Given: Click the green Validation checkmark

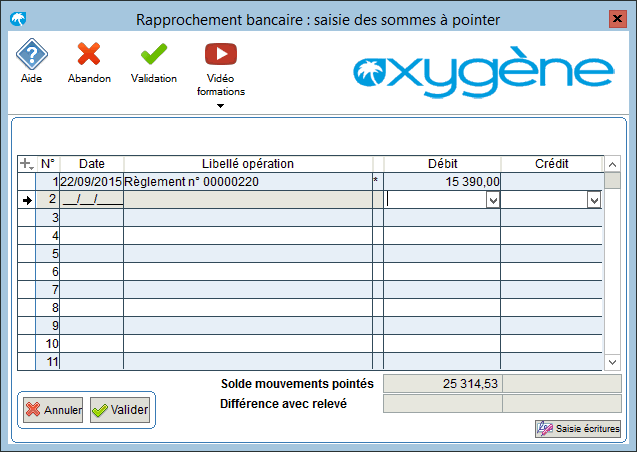Looking at the screenshot, I should click(x=154, y=54).
